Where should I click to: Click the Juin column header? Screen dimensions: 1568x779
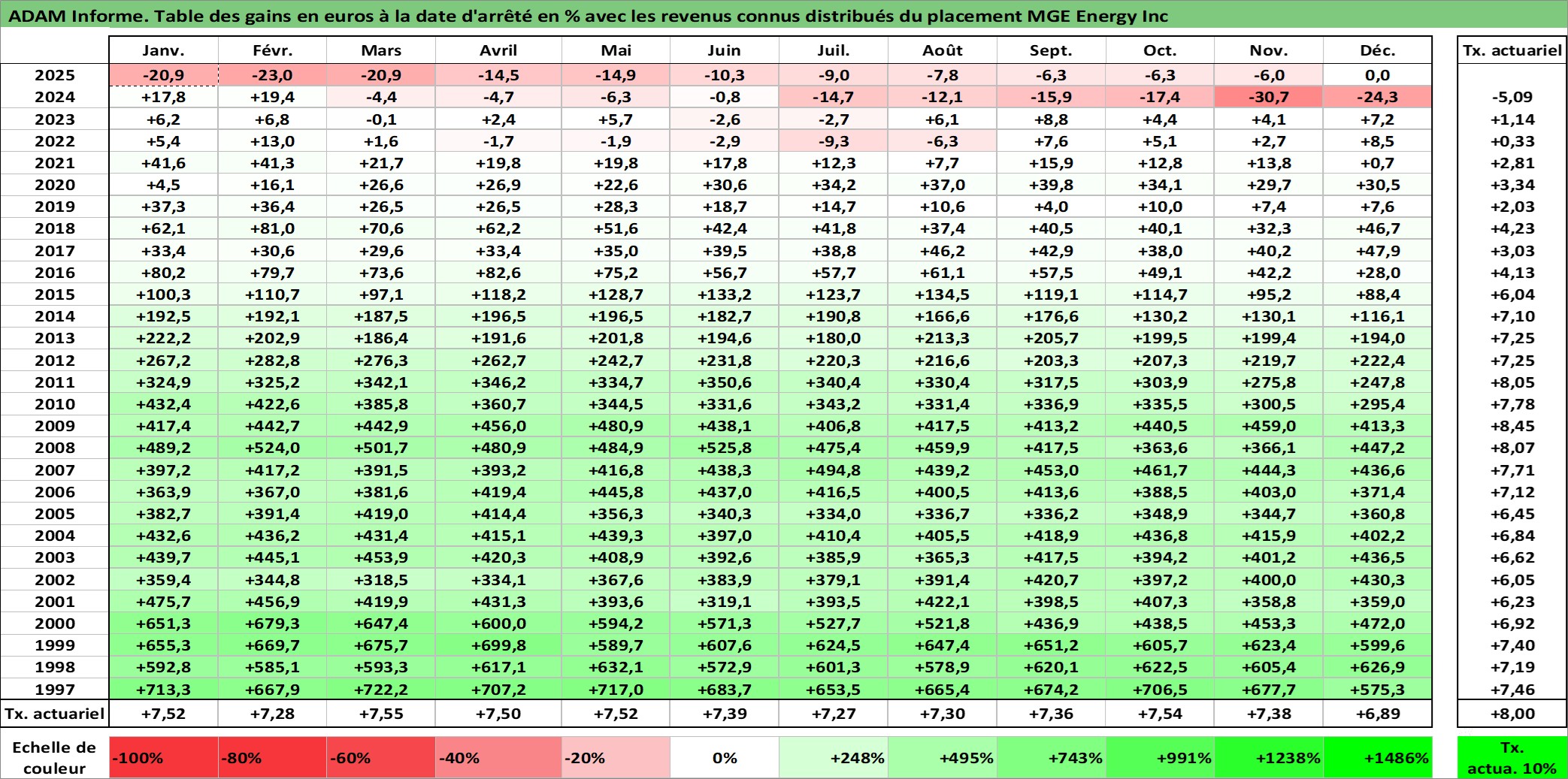point(725,50)
